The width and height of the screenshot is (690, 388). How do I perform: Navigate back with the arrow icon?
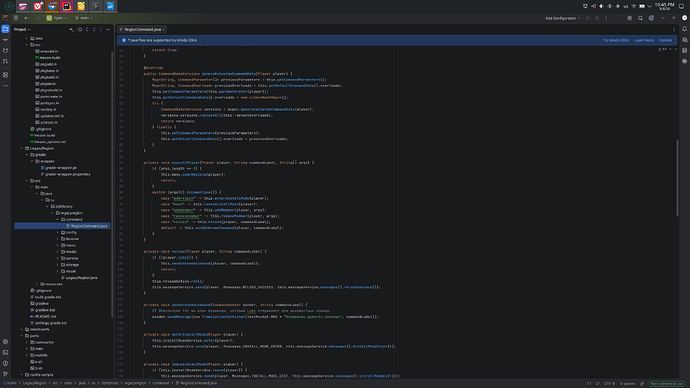pyautogui.click(x=26, y=18)
